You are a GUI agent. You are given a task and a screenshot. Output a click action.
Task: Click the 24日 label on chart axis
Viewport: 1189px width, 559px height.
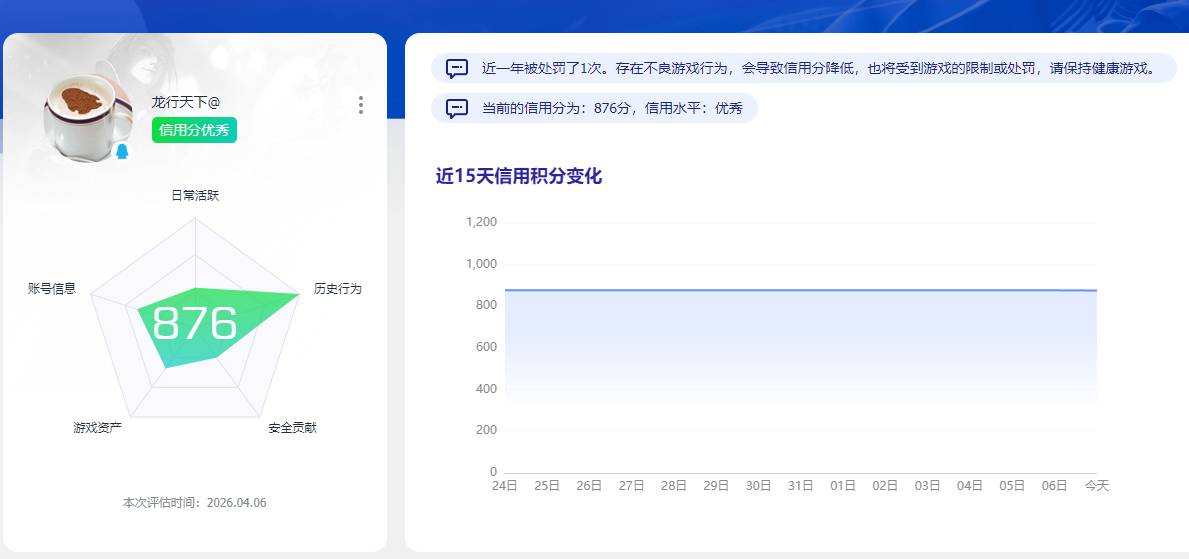click(x=504, y=486)
